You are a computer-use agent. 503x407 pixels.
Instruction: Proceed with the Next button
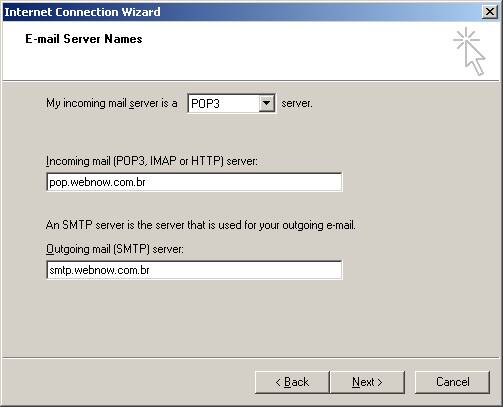point(367,382)
